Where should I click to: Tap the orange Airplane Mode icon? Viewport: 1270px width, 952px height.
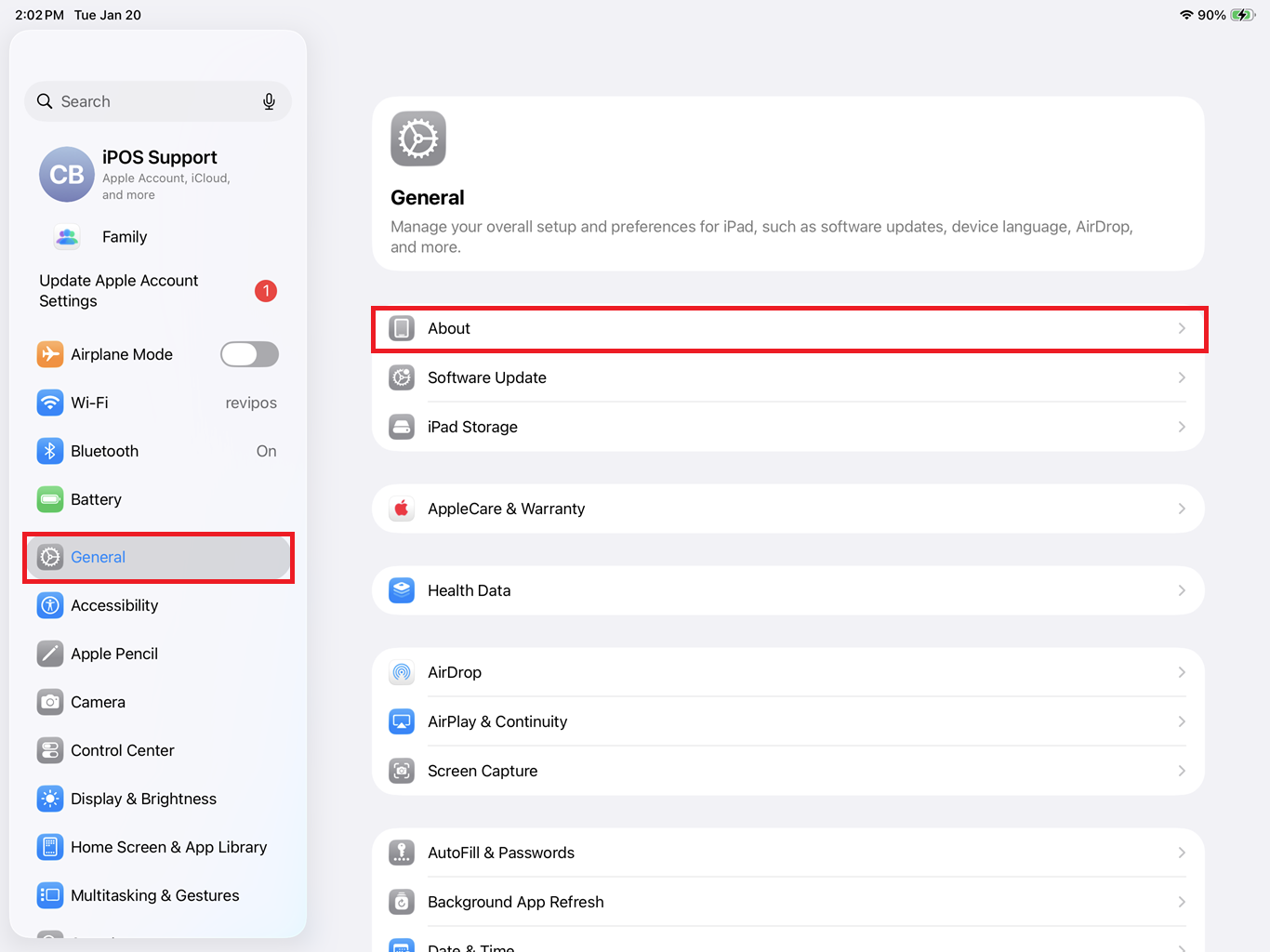50,354
